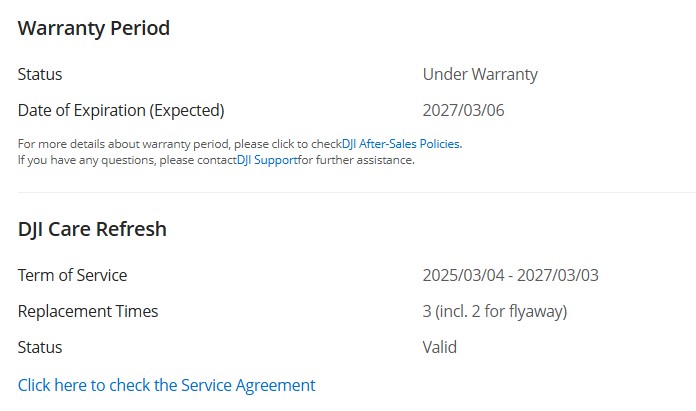Open the DJI After-Sales Policies link
The height and width of the screenshot is (411, 696).
coord(401,144)
